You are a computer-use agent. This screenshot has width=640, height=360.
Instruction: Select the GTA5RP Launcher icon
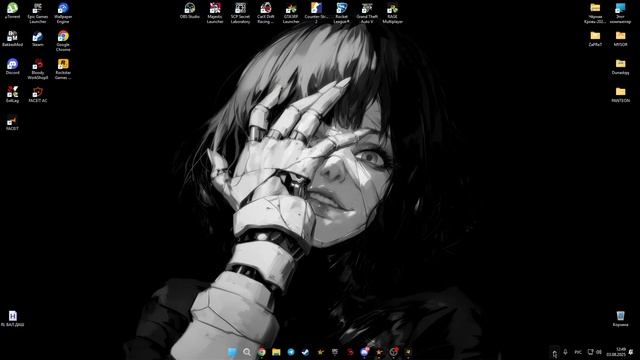291,13
